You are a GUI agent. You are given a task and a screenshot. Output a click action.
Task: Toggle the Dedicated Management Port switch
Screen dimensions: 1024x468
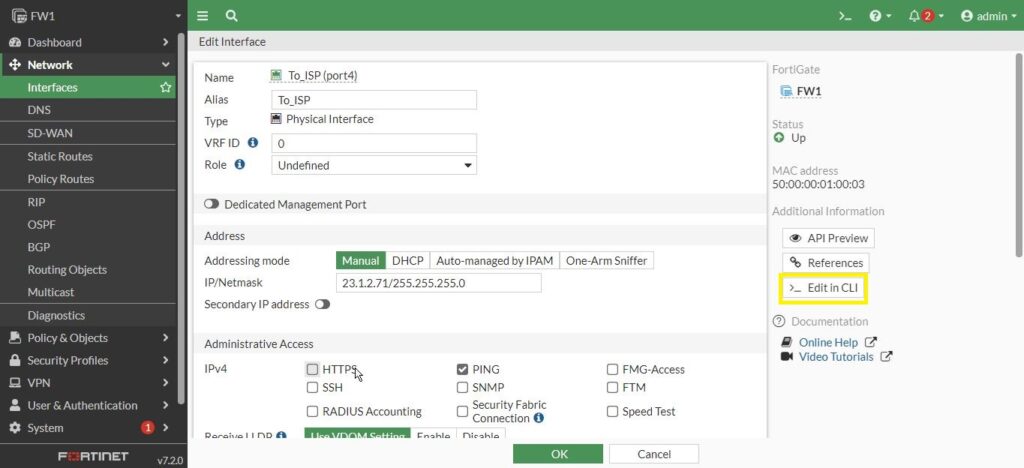(211, 204)
